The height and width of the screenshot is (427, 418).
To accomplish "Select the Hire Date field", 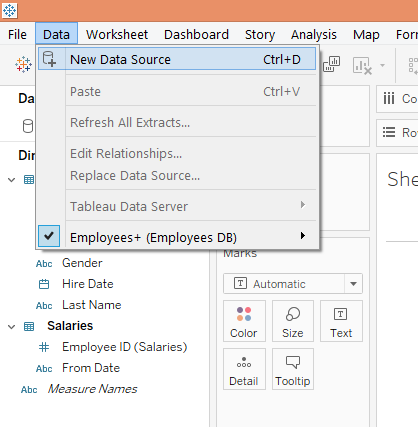I will 88,284.
